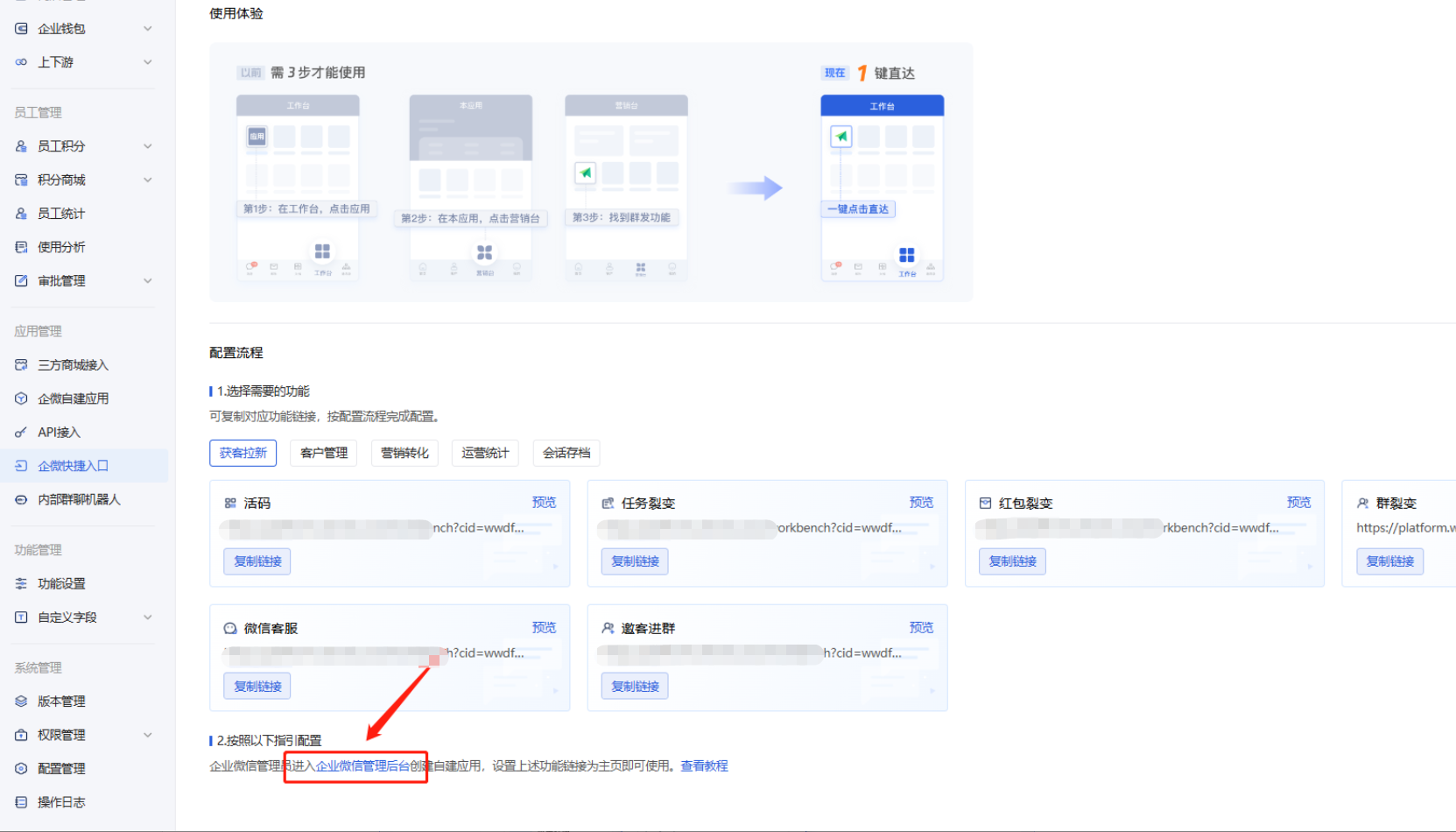Click the 企微自建应用 cube icon

(21, 398)
